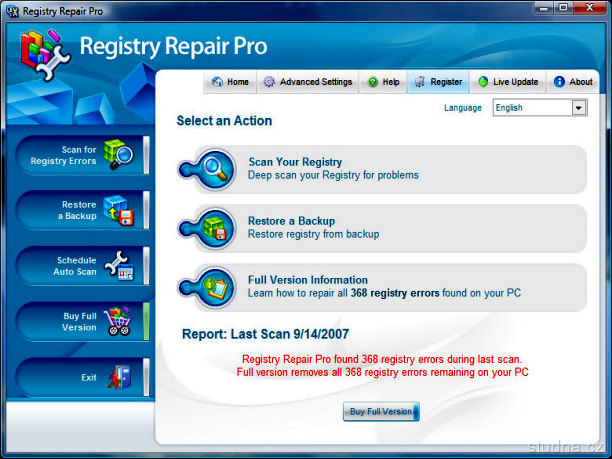Click the "Select an Action" heading
Image resolution: width=612 pixels, height=459 pixels.
[224, 121]
